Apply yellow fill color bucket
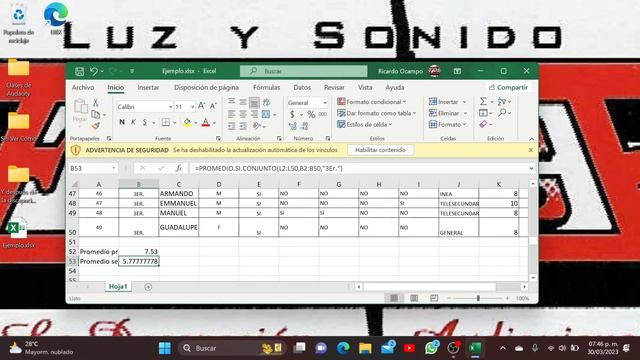The width and height of the screenshot is (640, 360). pos(187,122)
